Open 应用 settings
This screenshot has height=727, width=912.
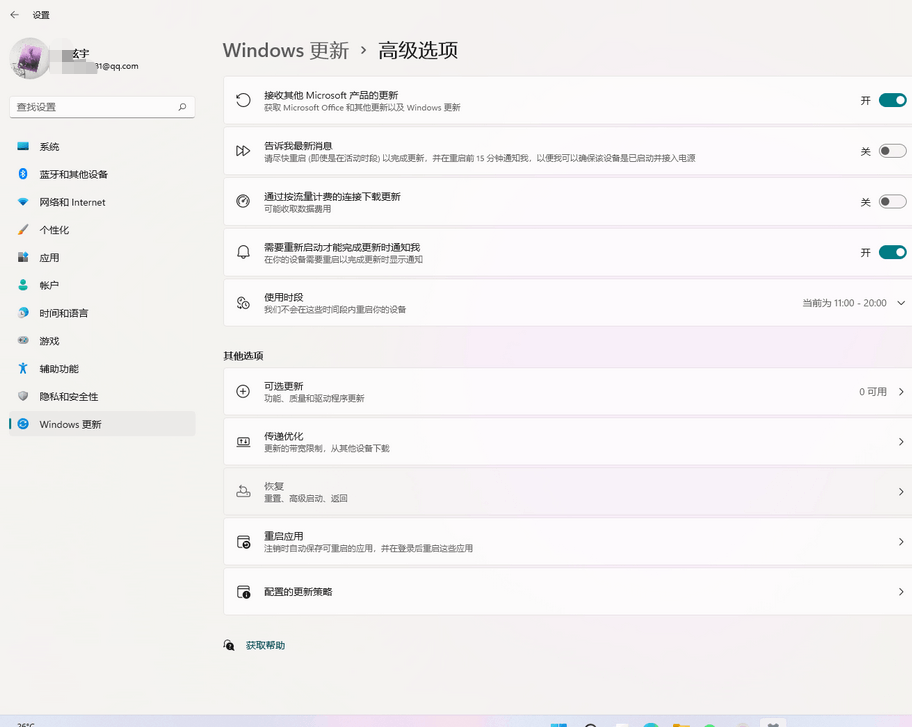tap(102, 258)
